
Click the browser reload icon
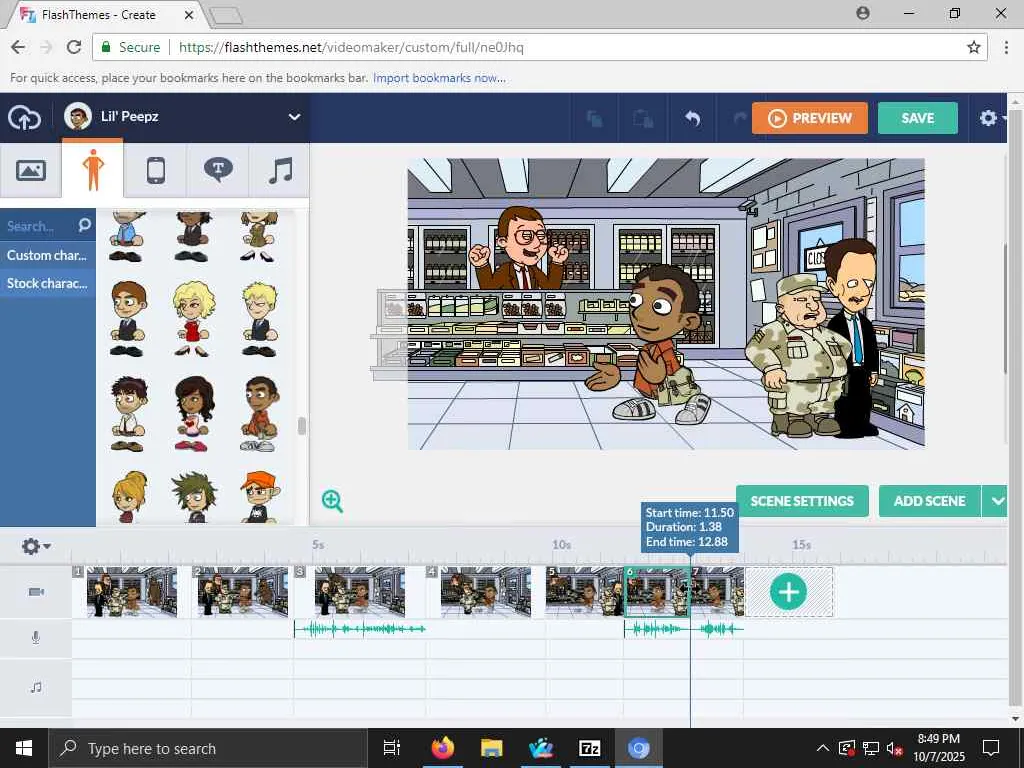(74, 47)
